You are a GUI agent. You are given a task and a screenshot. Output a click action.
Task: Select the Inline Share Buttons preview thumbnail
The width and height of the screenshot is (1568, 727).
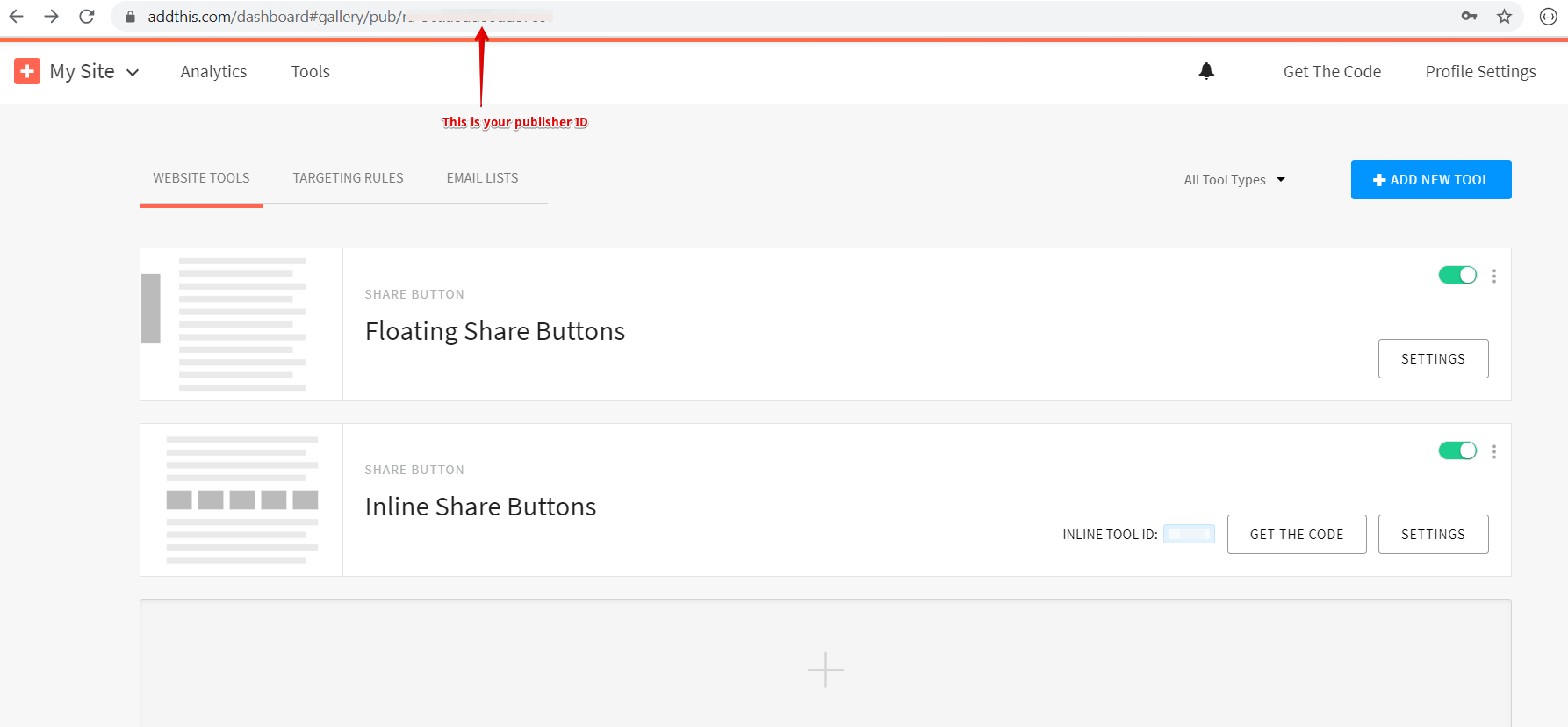241,500
